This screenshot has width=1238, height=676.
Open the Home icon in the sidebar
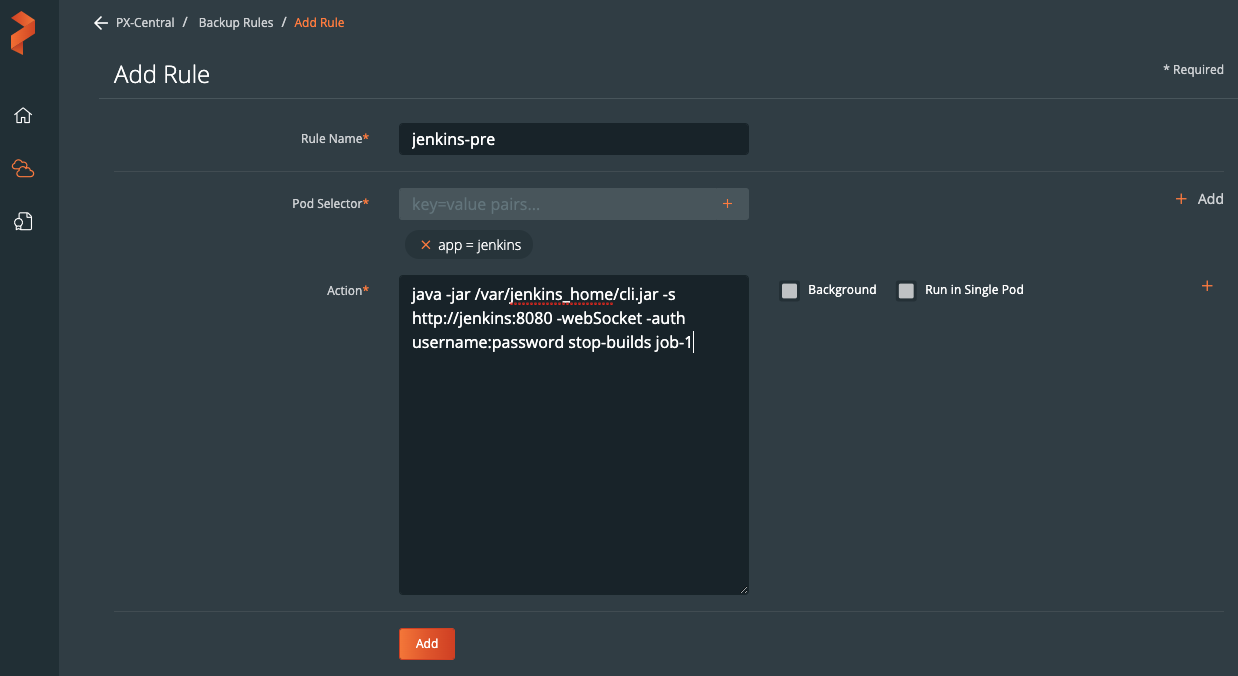tap(23, 115)
